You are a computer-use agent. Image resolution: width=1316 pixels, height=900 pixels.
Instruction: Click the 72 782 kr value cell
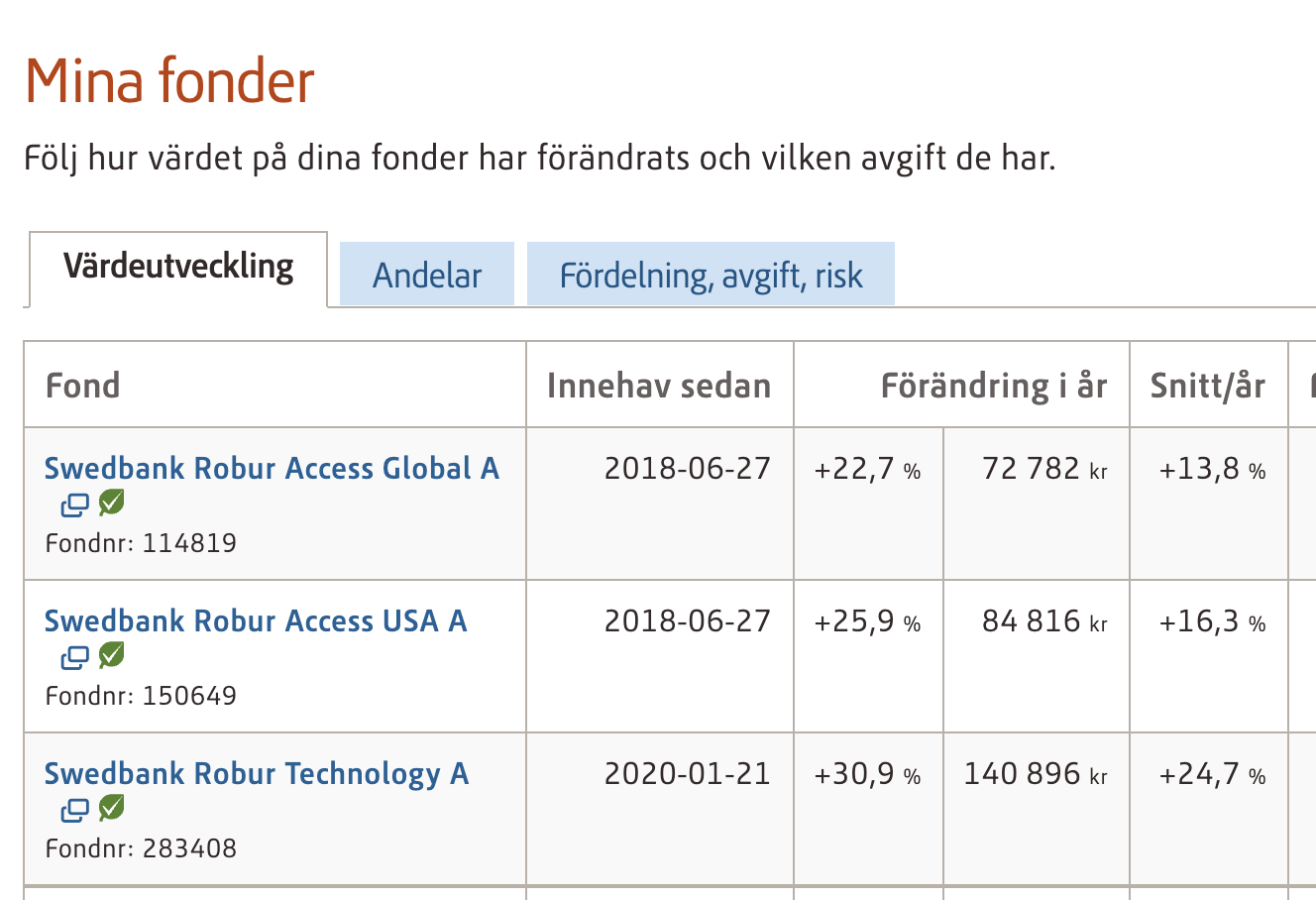[1043, 469]
